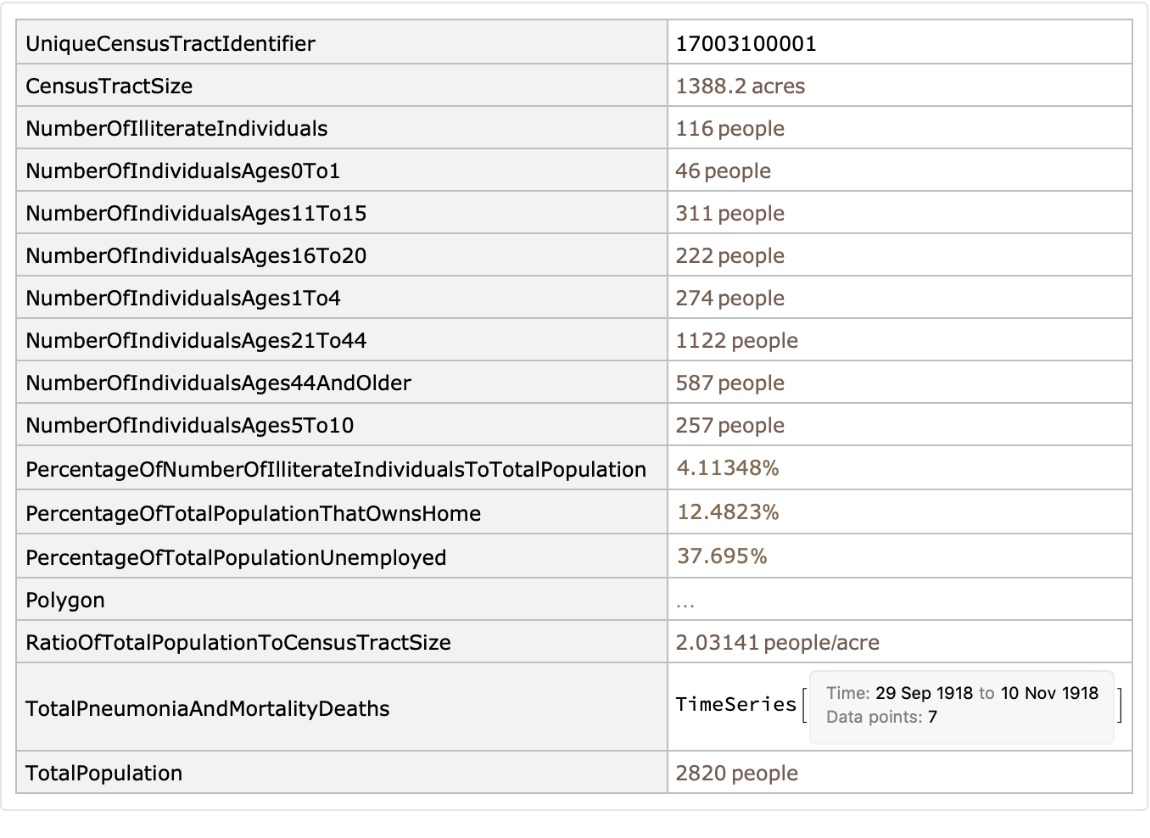Click the NumberOfIndividualsAges0To1 row label
Screen dimensions: 1150x838
pyautogui.click(x=183, y=171)
